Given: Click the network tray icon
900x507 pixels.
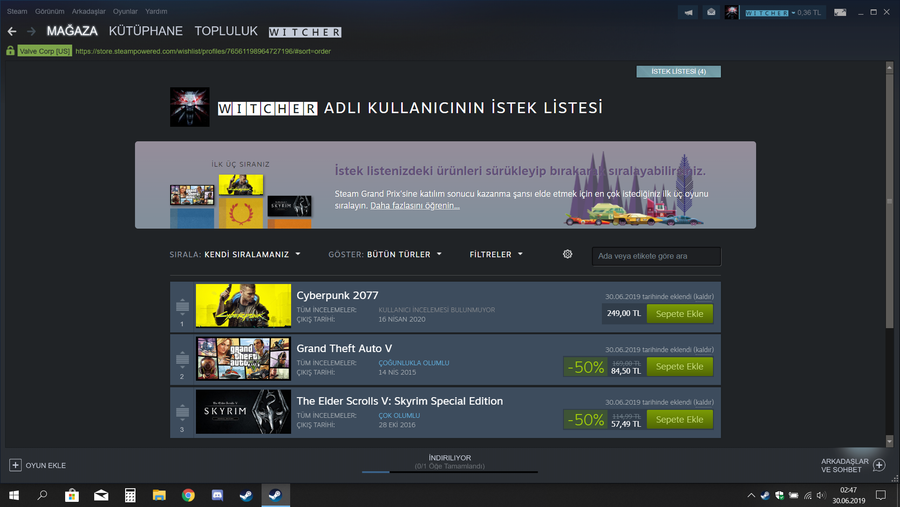Looking at the screenshot, I should tap(808, 495).
